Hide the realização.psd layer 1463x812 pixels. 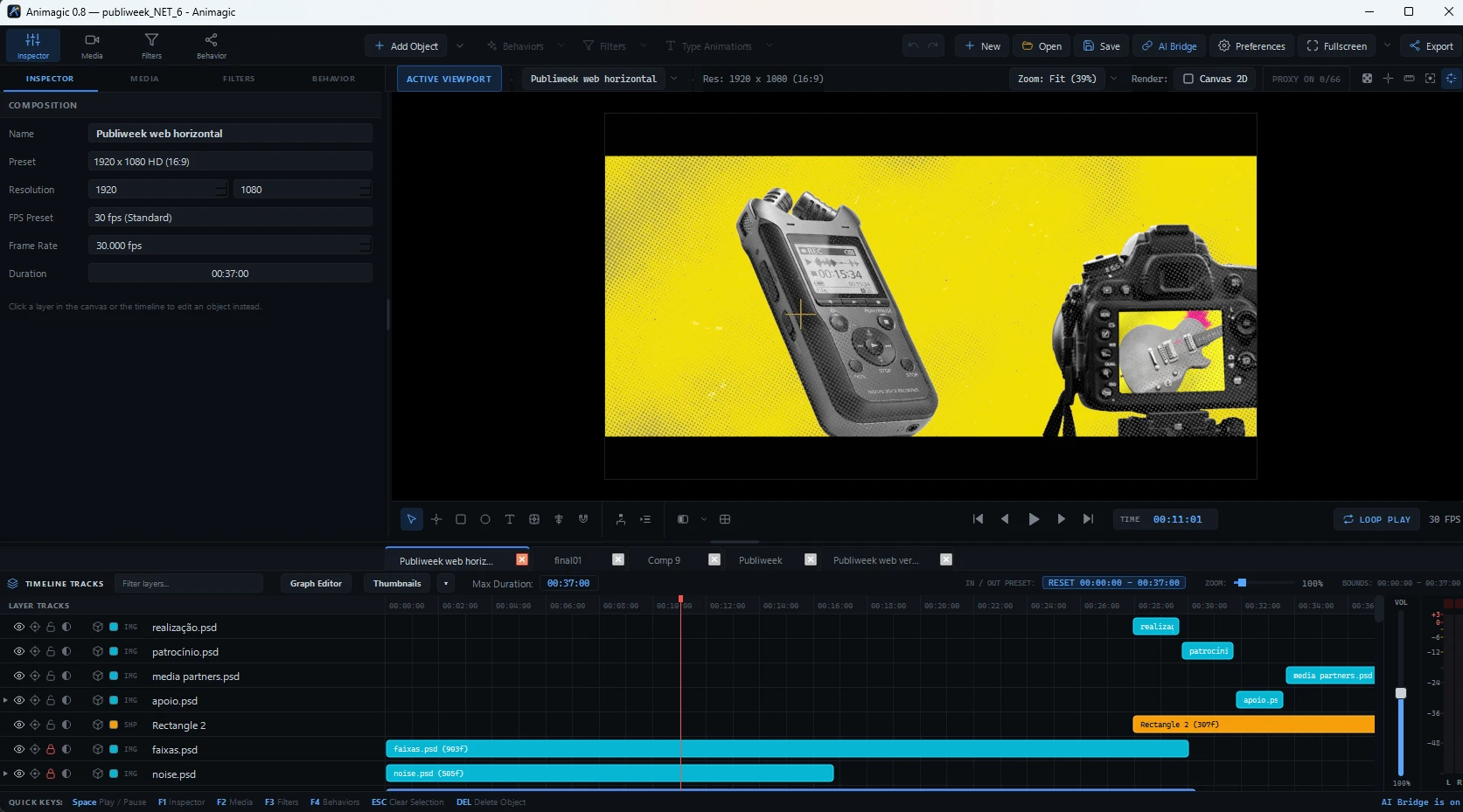coord(18,627)
